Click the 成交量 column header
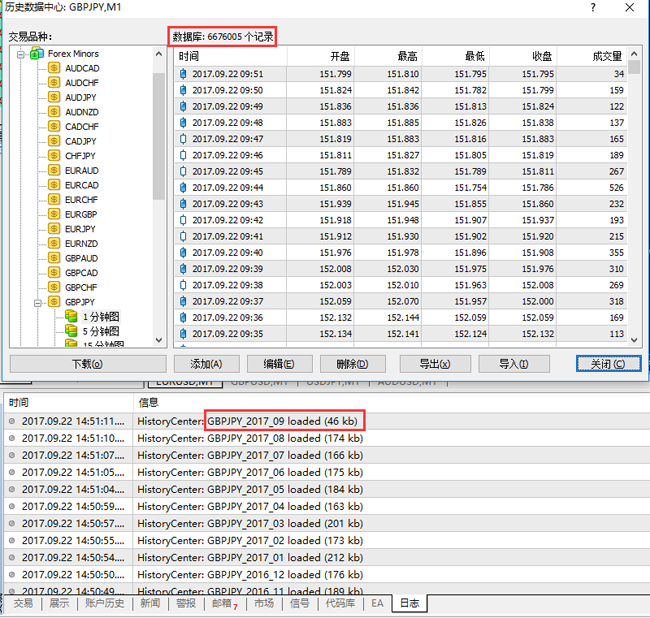650x618 pixels. [593, 56]
